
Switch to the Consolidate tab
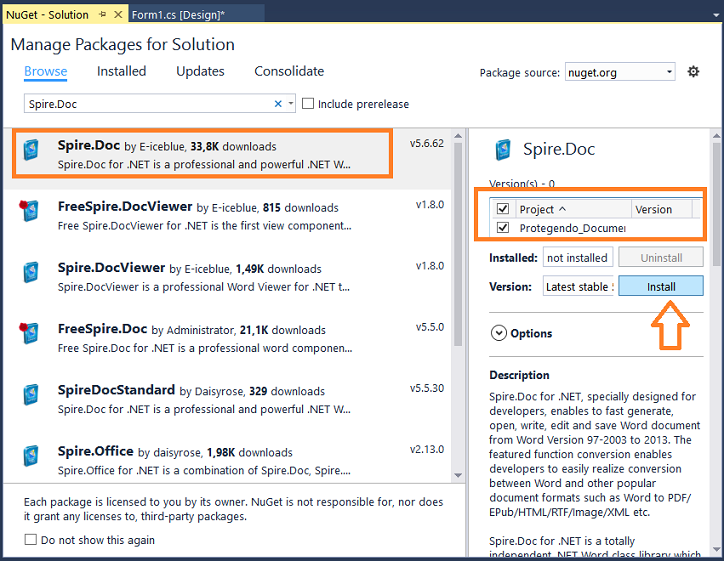pyautogui.click(x=289, y=71)
